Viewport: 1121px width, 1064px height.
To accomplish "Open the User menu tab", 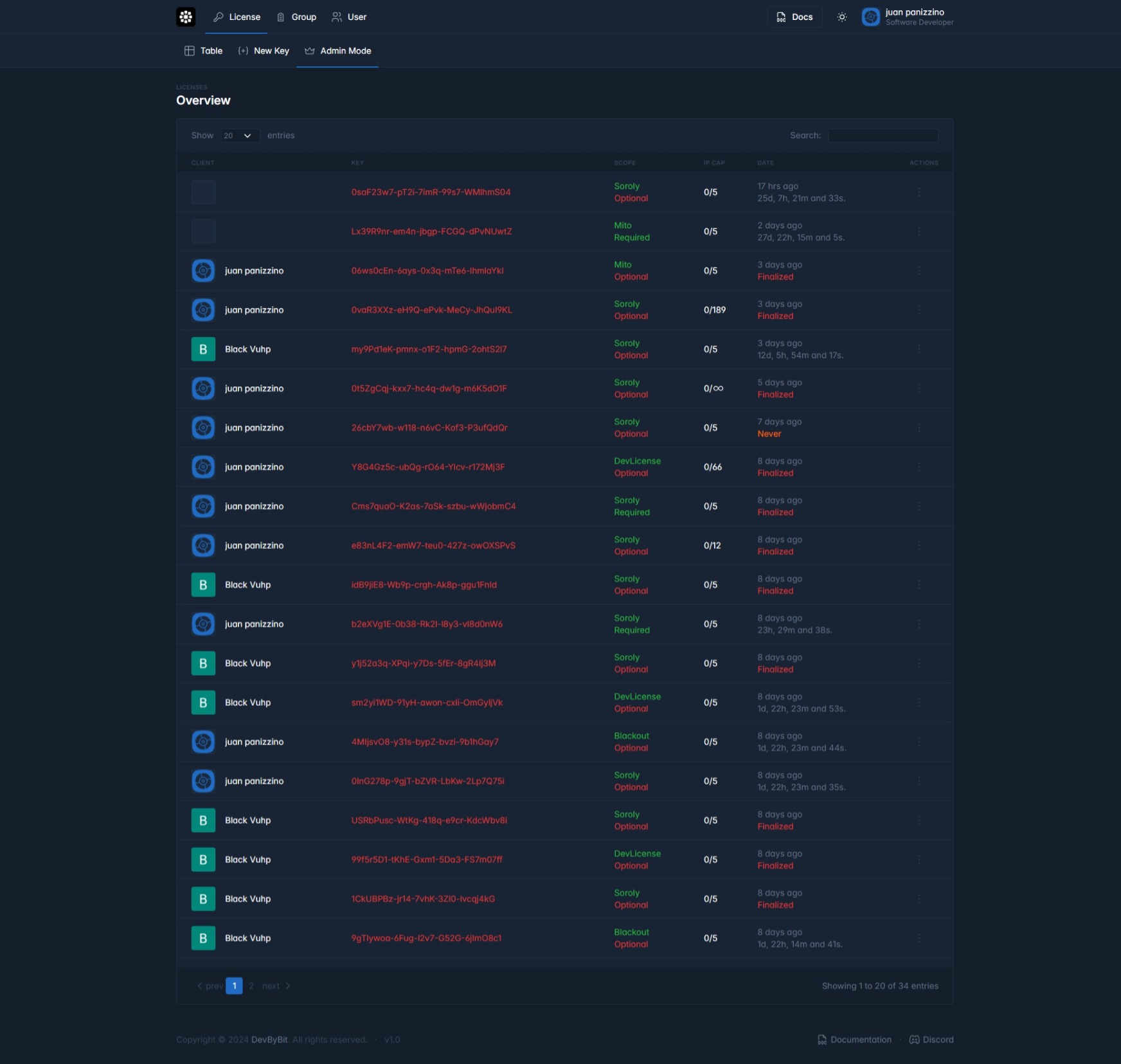I will 349,17.
